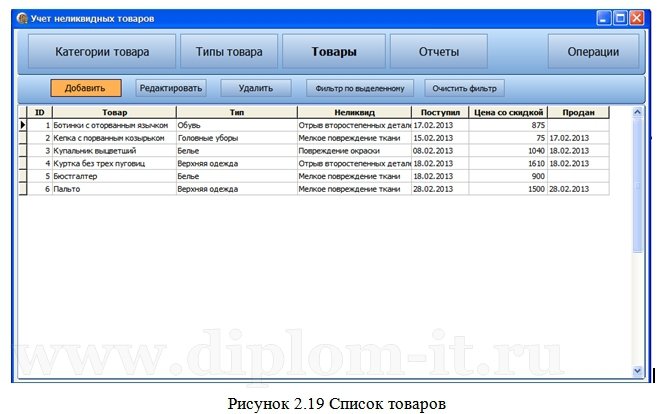The image size is (665, 414).
Task: Click Повреждение окраски cell
Action: [355, 151]
